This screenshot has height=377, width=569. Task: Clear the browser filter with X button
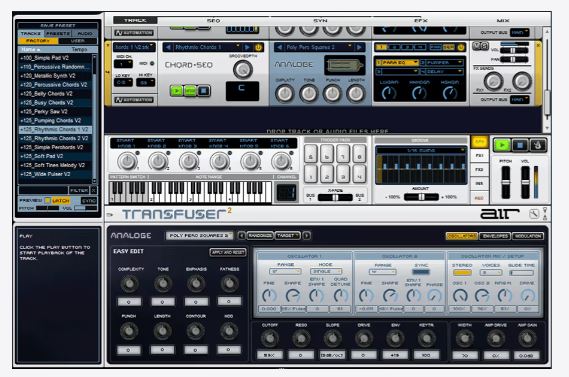[94, 190]
